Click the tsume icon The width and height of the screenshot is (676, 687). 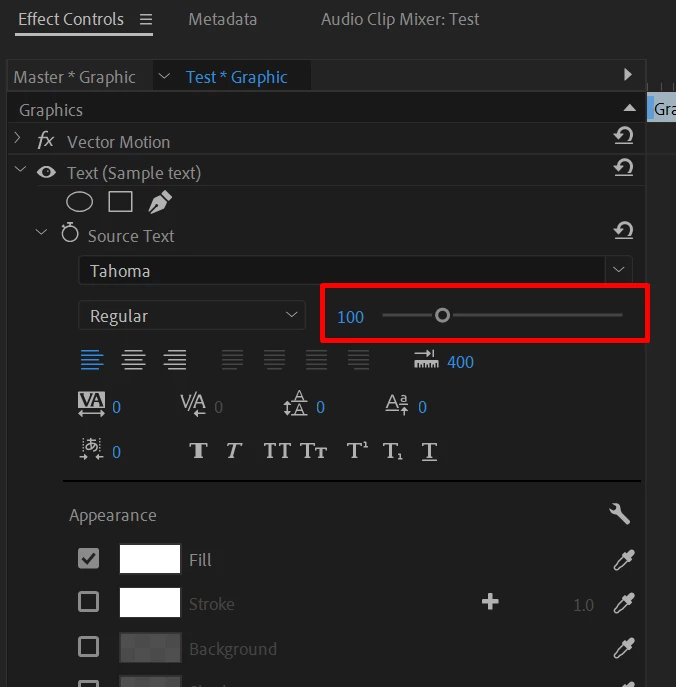click(91, 449)
